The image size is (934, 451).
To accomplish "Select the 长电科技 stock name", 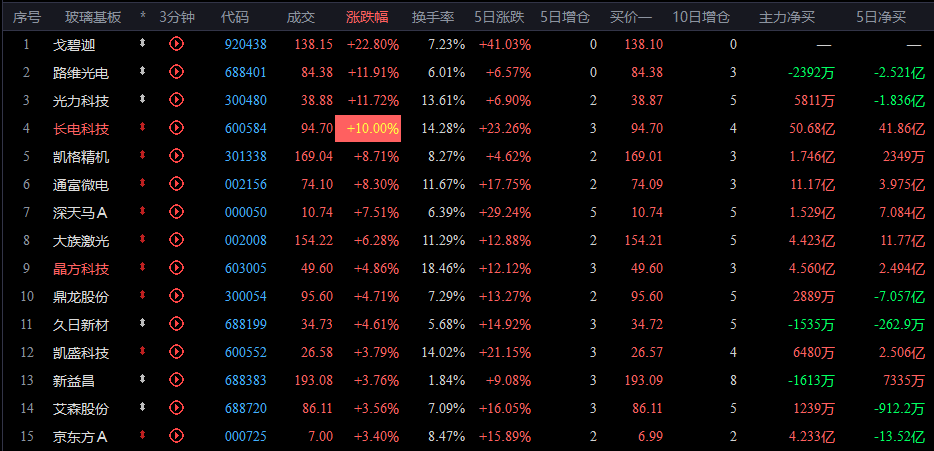I will tap(81, 129).
